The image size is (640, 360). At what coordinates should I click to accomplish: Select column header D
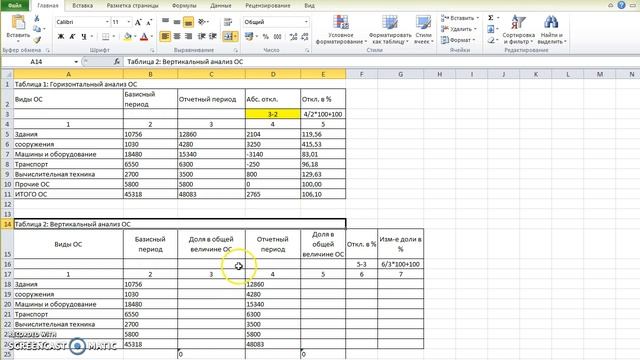(x=273, y=74)
